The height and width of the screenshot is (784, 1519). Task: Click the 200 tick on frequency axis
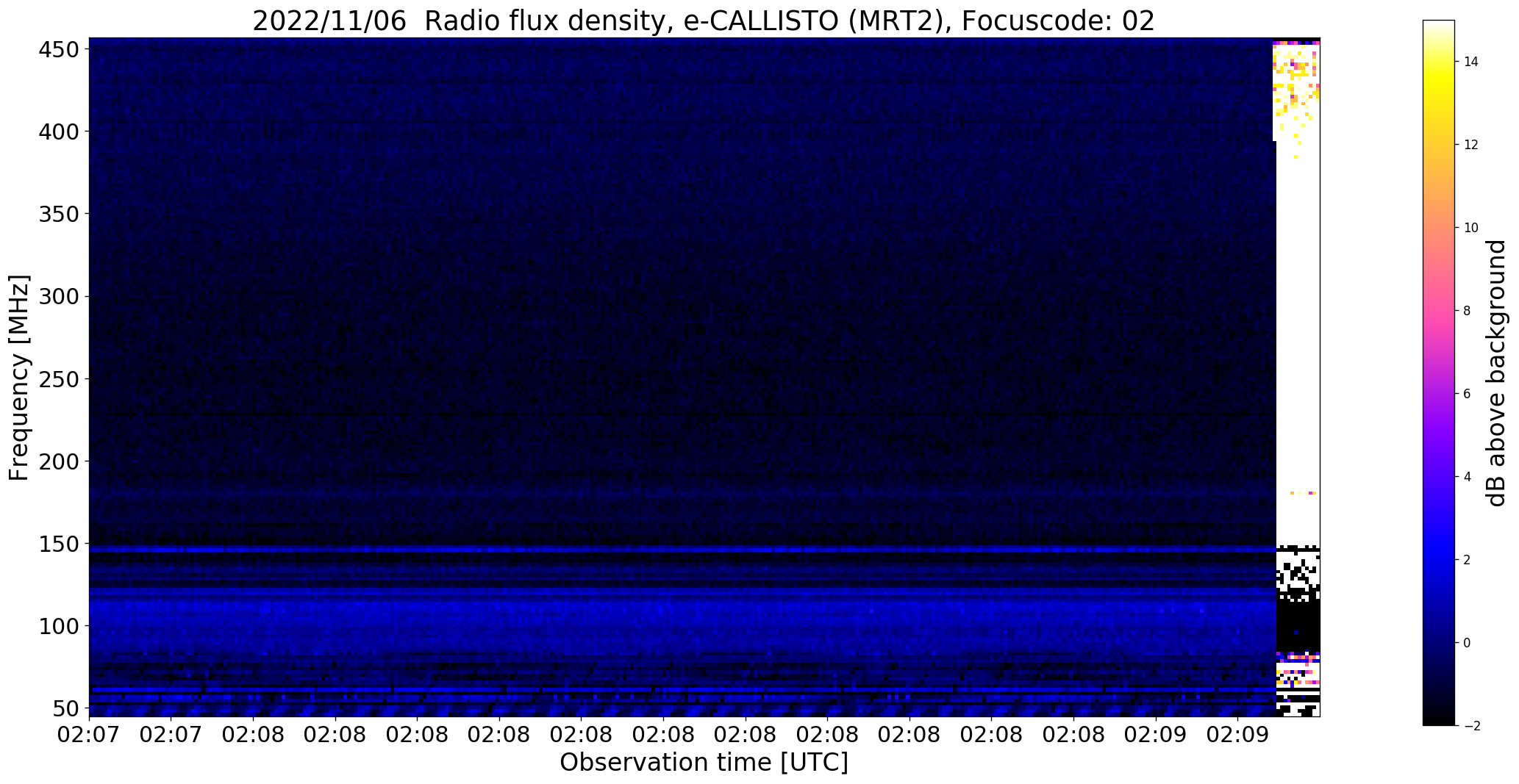pyautogui.click(x=58, y=461)
